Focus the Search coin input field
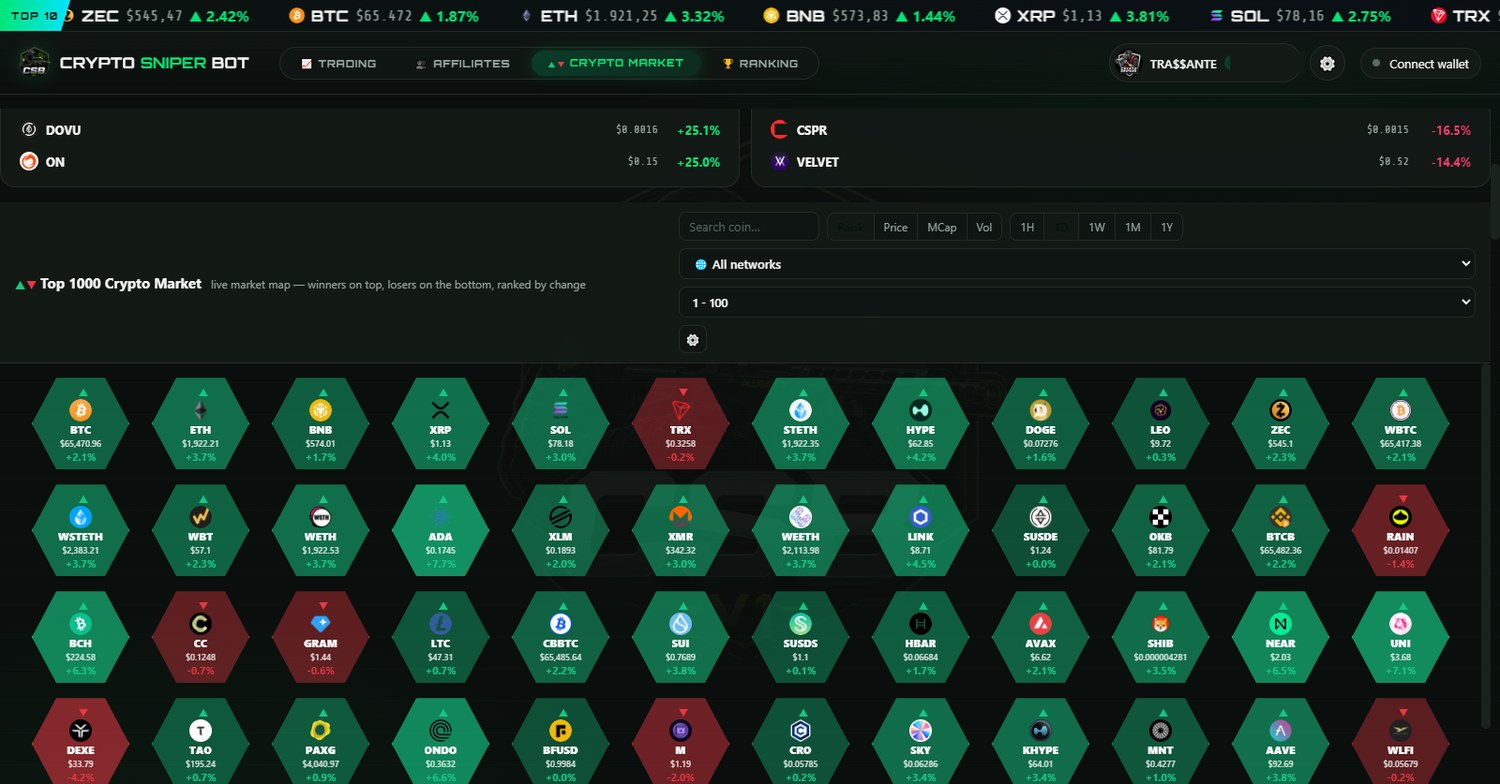The width and height of the screenshot is (1500, 784). (749, 227)
